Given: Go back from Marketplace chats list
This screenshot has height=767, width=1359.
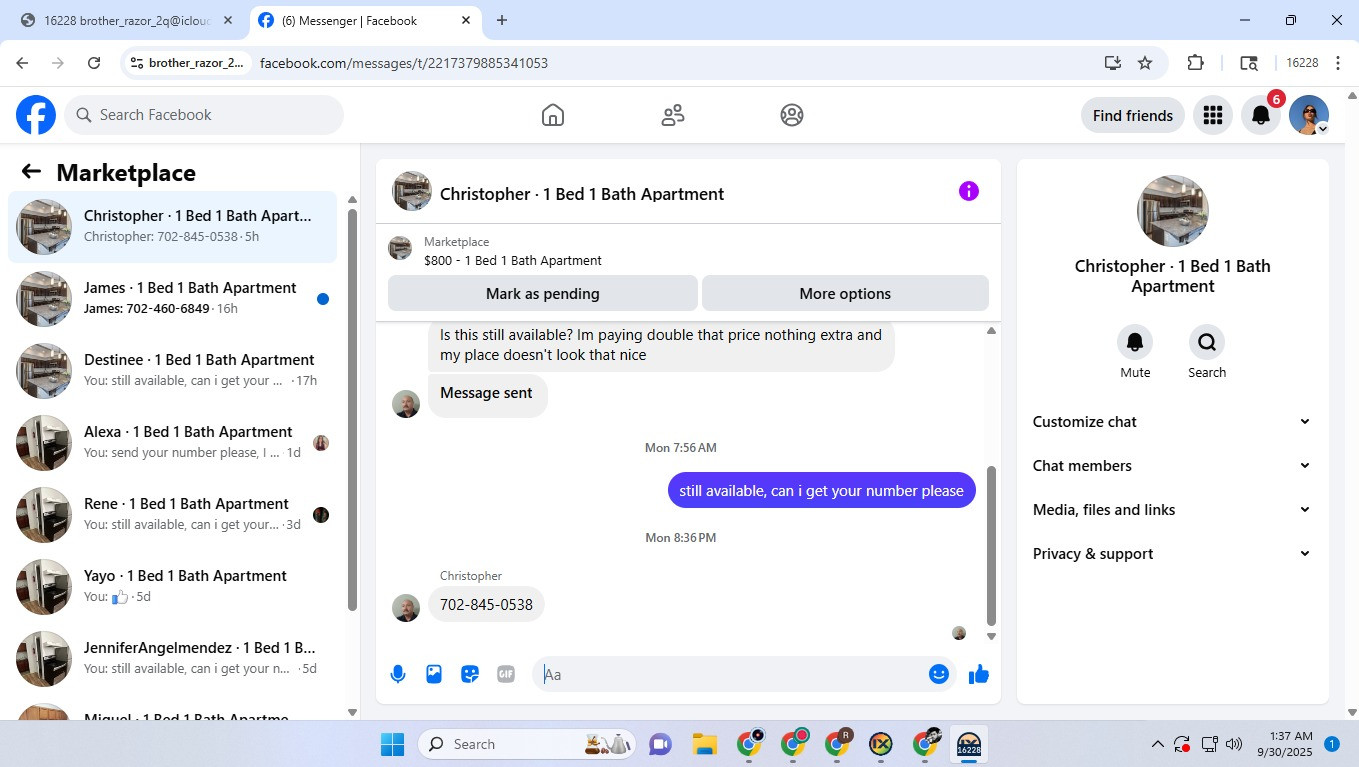Looking at the screenshot, I should 31,172.
